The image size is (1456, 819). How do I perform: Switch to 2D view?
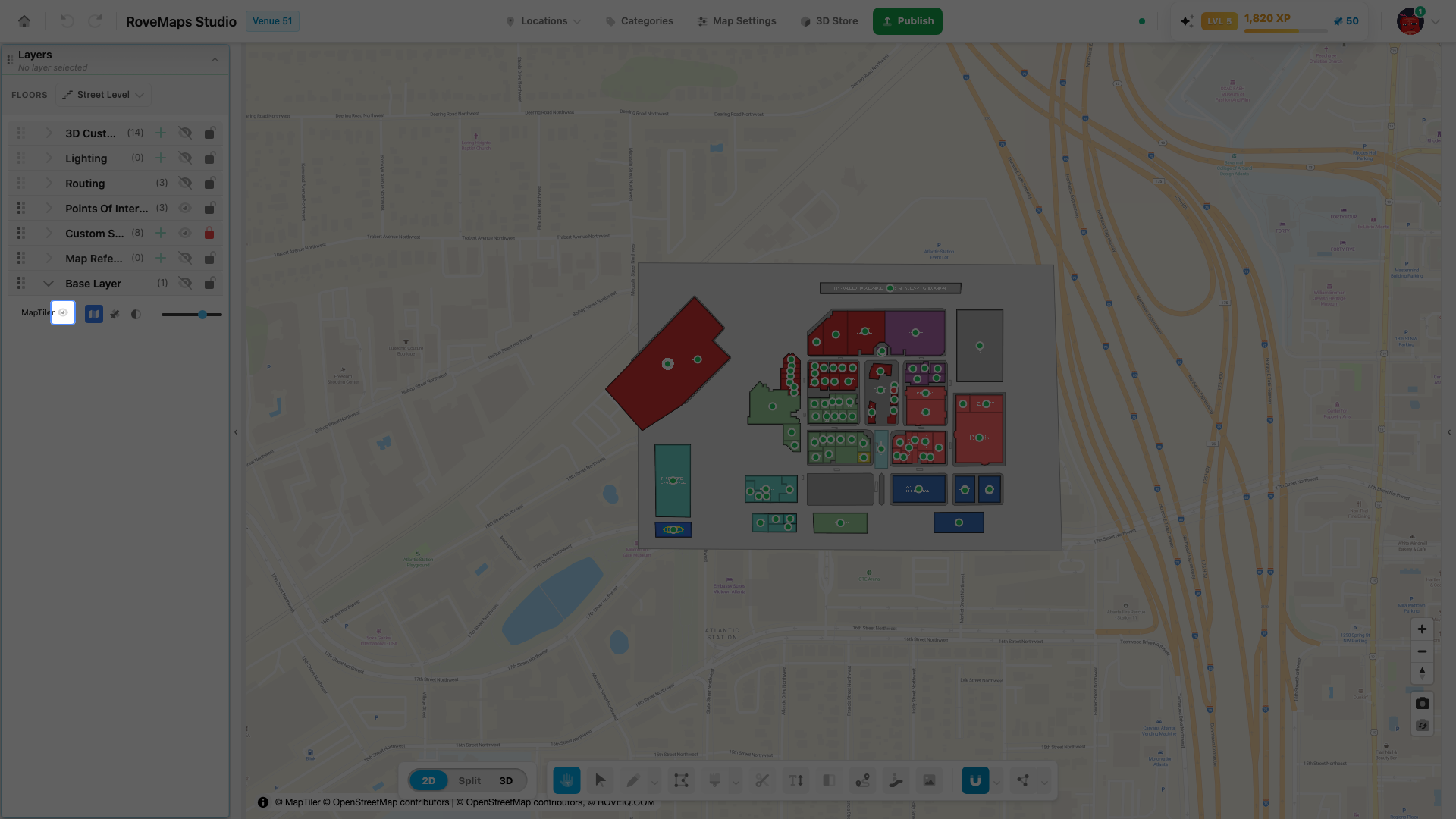coord(428,780)
